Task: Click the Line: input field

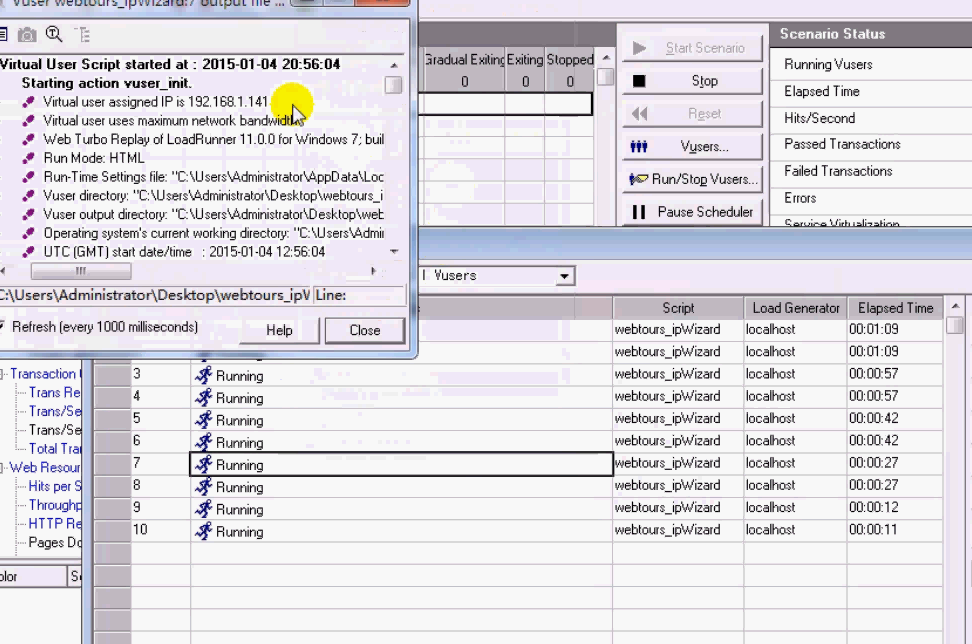Action: [x=360, y=295]
